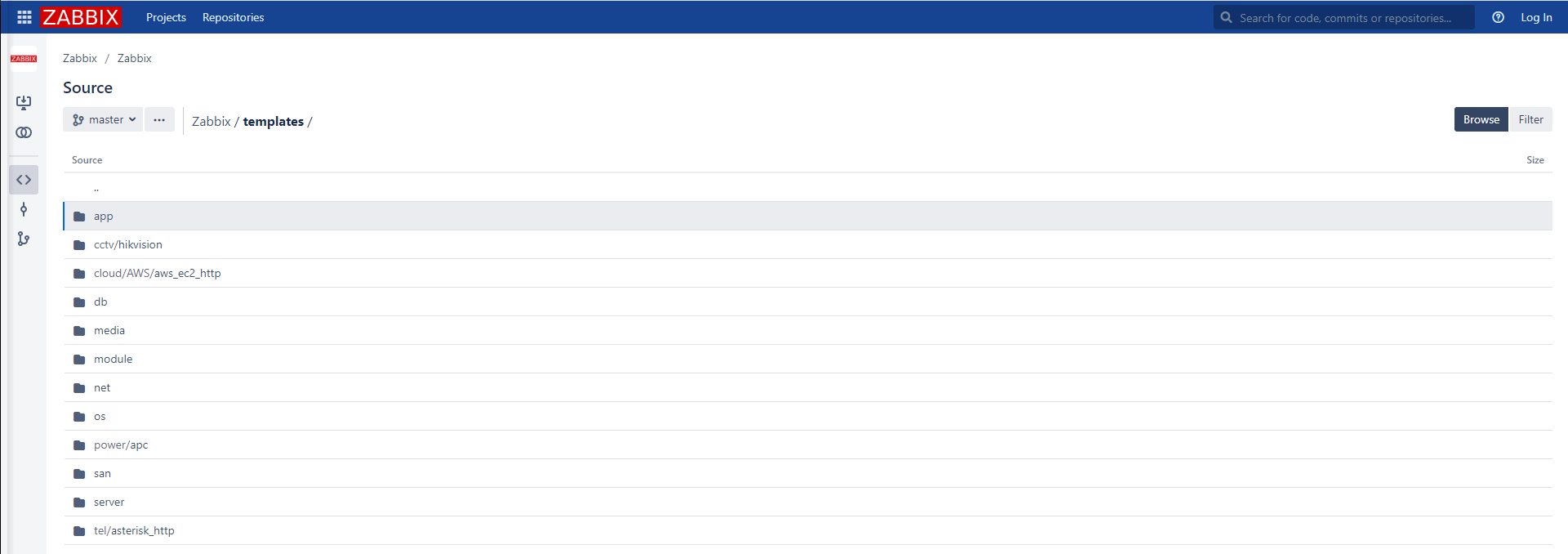1568x554 pixels.
Task: Click the app folder icon
Action: (79, 217)
